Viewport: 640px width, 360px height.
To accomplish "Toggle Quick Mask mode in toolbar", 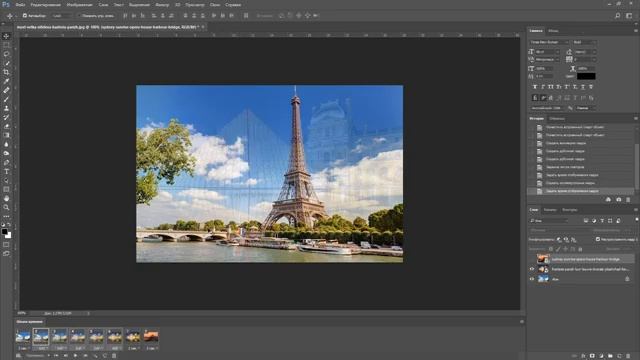I will click(6, 245).
